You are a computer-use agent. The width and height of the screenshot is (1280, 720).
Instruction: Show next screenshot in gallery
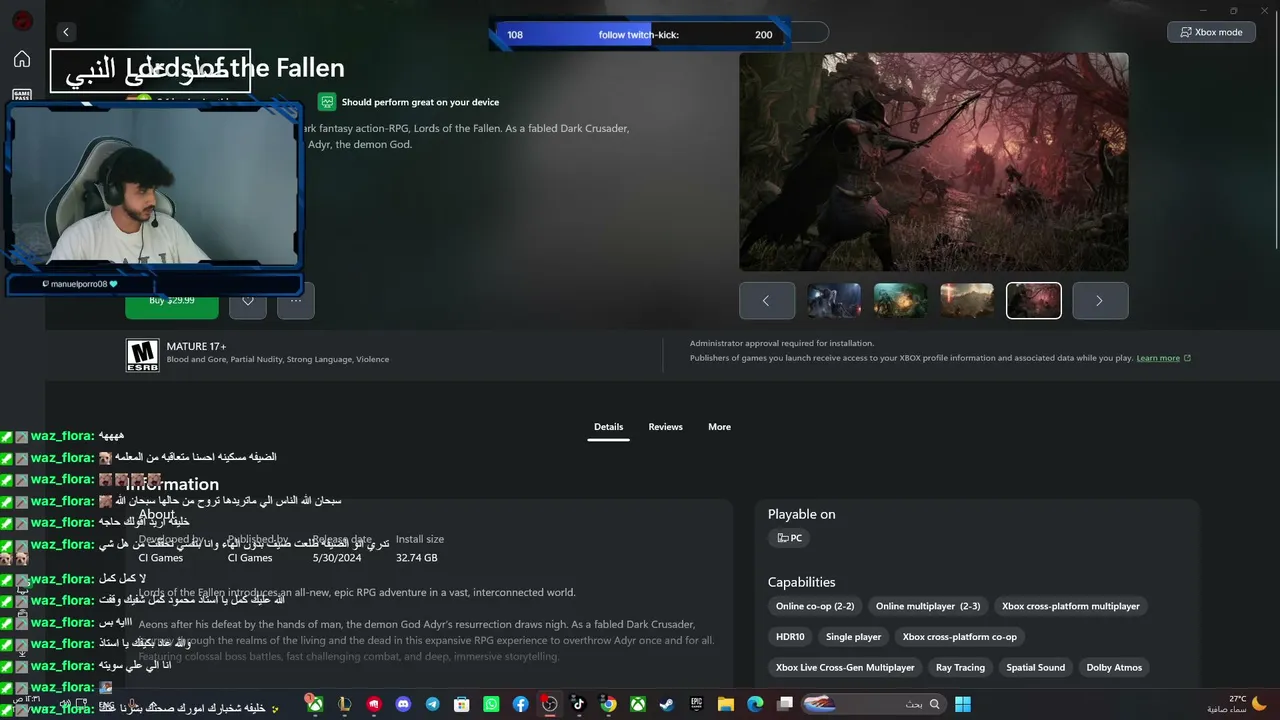tap(1100, 300)
